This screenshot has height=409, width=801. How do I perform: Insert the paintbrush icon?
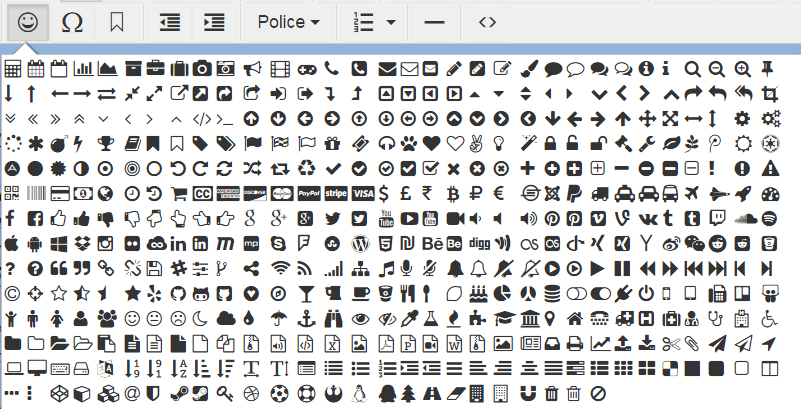(x=529, y=68)
